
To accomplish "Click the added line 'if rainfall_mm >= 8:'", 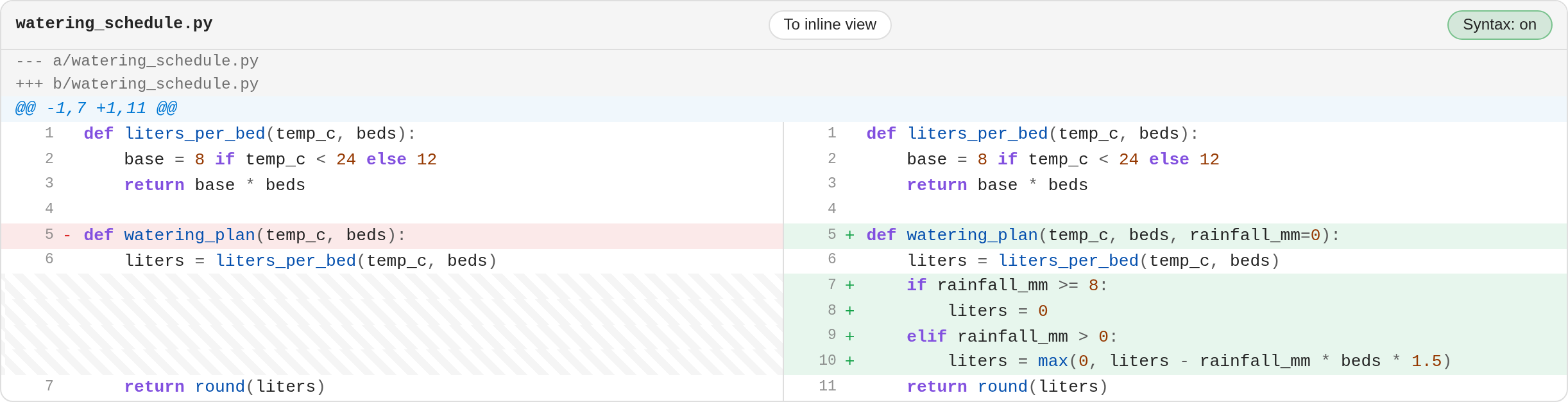I will pos(1175,286).
